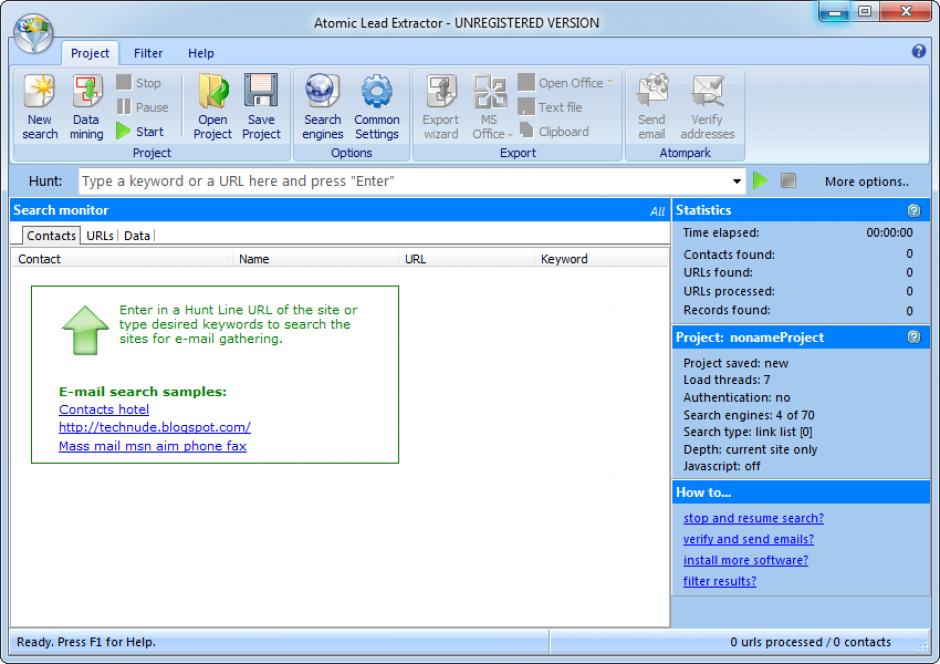
Task: Click the All filter in Search monitor
Action: pyautogui.click(x=657, y=211)
